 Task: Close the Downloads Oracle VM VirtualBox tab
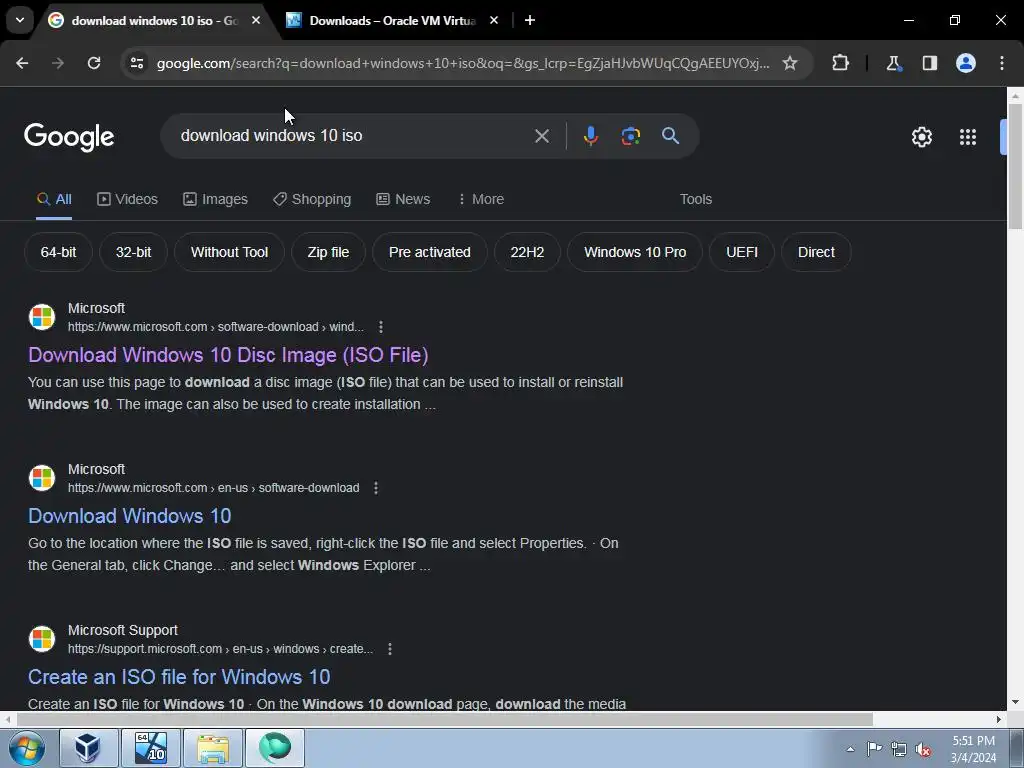[494, 20]
